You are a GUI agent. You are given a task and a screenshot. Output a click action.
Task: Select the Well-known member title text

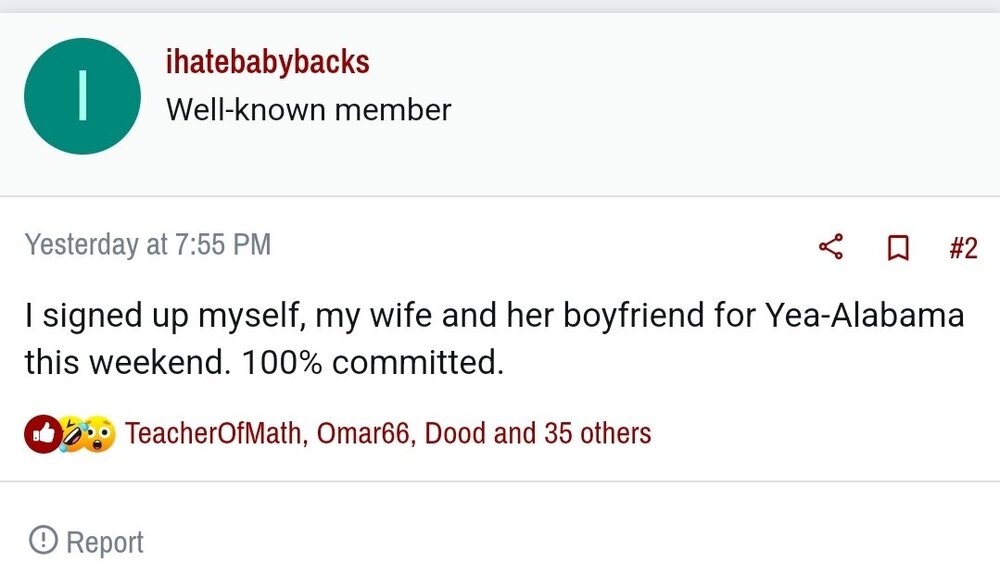pos(310,110)
